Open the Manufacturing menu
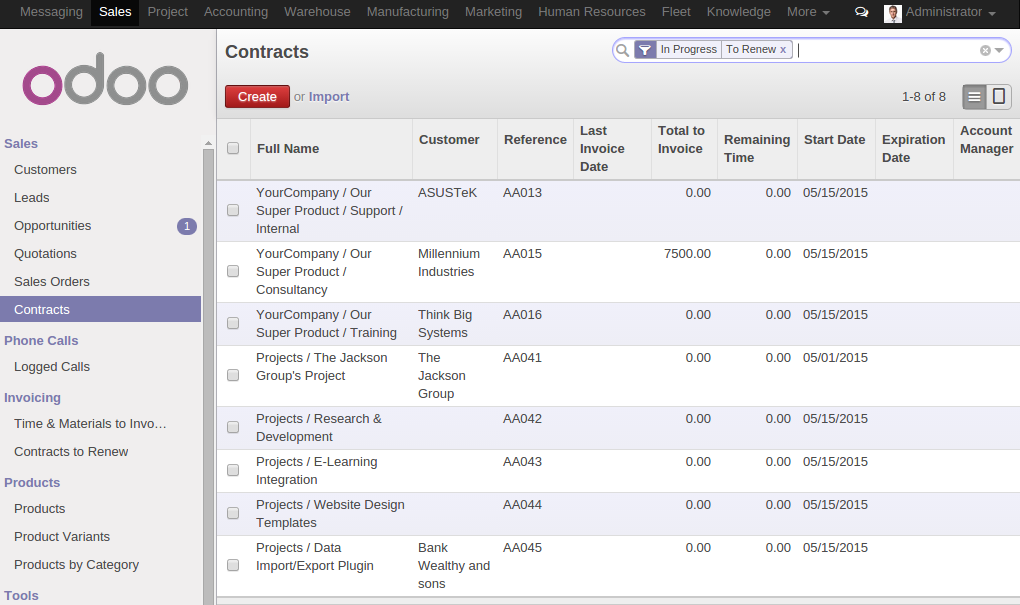Viewport: 1020px width, 605px height. (407, 12)
